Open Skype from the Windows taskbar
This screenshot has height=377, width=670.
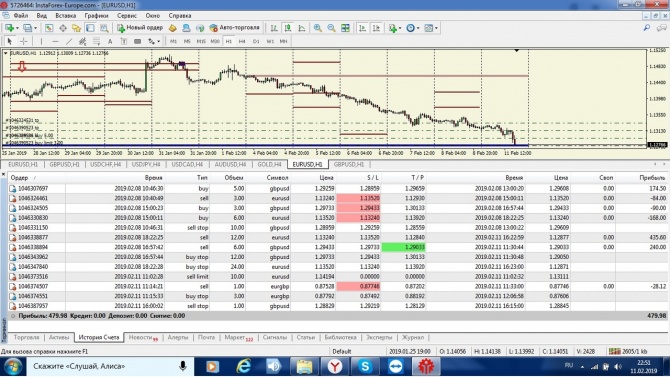365,366
